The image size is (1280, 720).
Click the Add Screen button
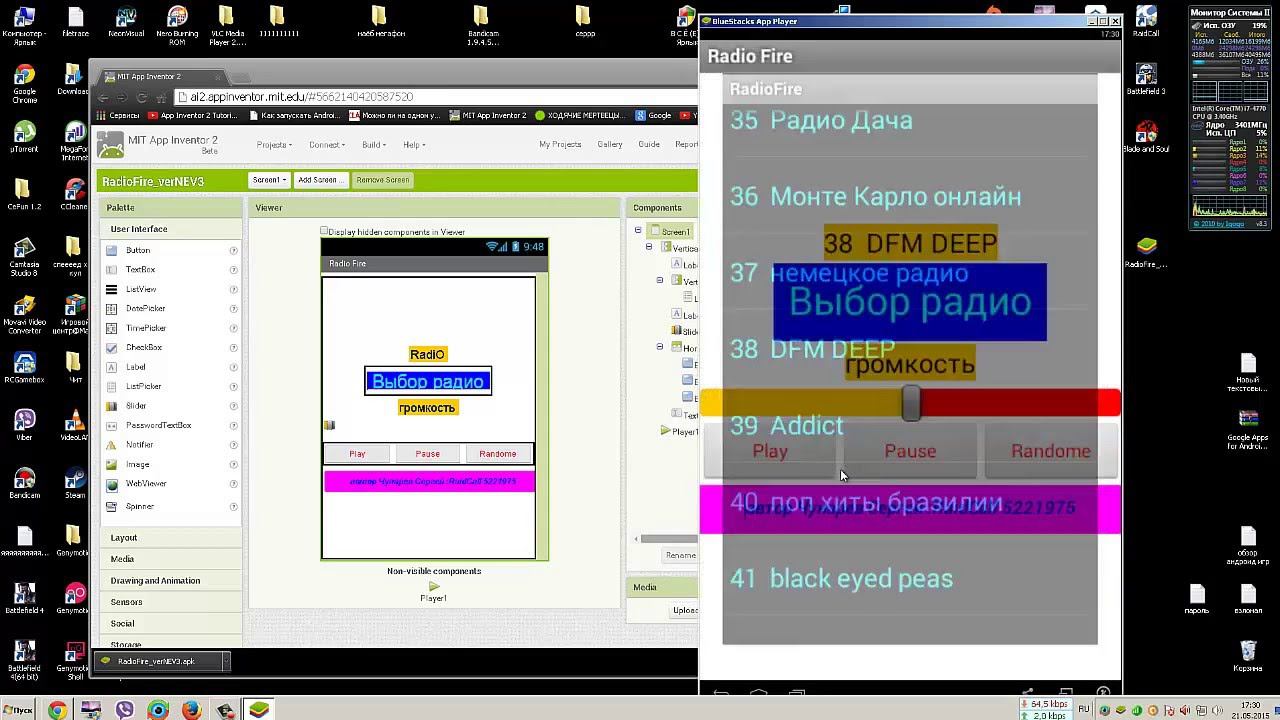[x=320, y=180]
